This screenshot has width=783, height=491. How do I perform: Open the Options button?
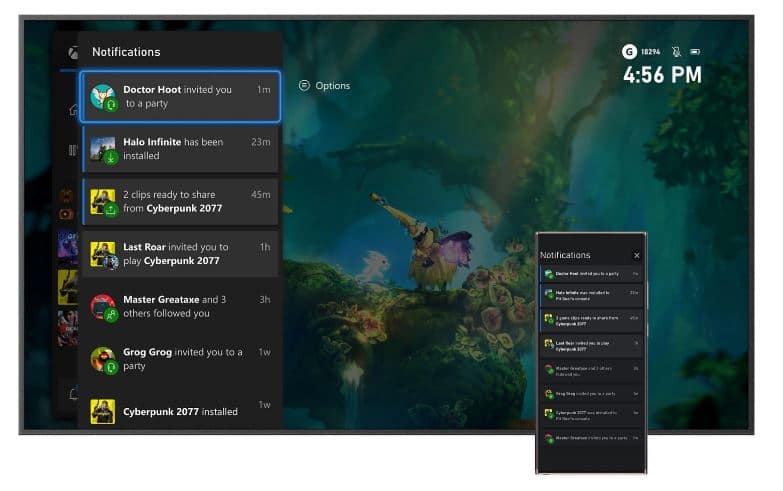[325, 85]
